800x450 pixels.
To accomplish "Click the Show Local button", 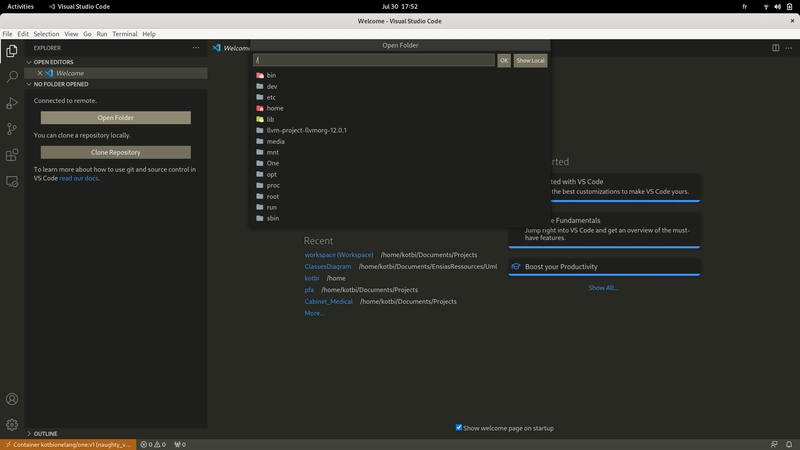I will [530, 61].
